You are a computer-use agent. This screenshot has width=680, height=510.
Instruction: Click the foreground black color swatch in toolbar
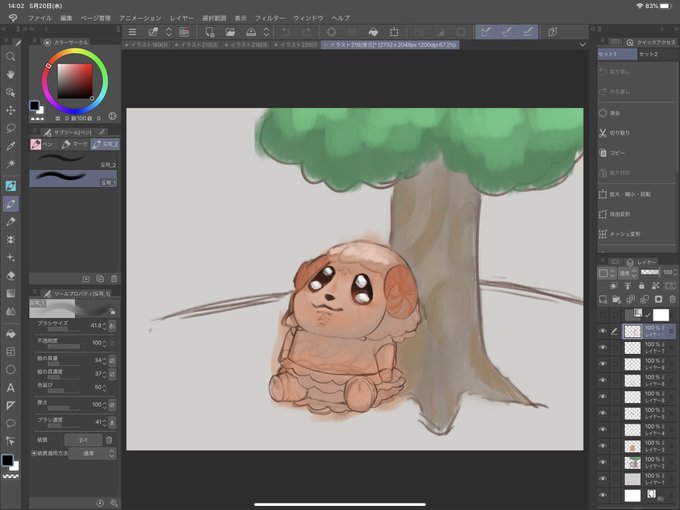(x=7, y=460)
